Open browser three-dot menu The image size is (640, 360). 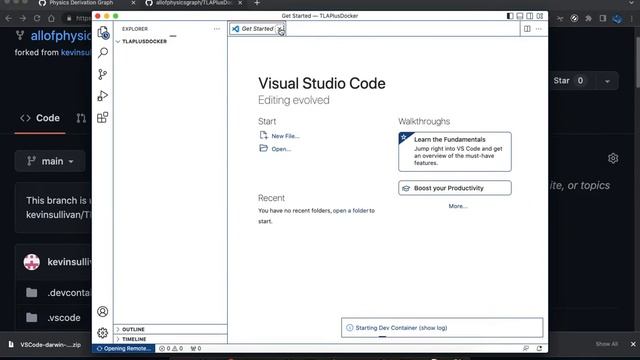click(x=631, y=18)
